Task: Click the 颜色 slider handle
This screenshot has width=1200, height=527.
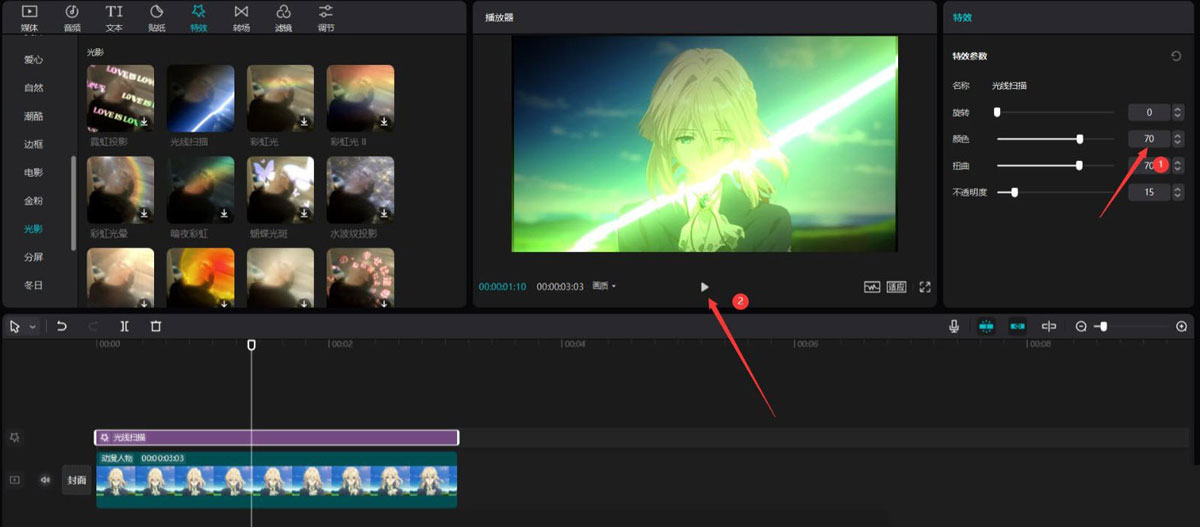Action: [x=1080, y=139]
